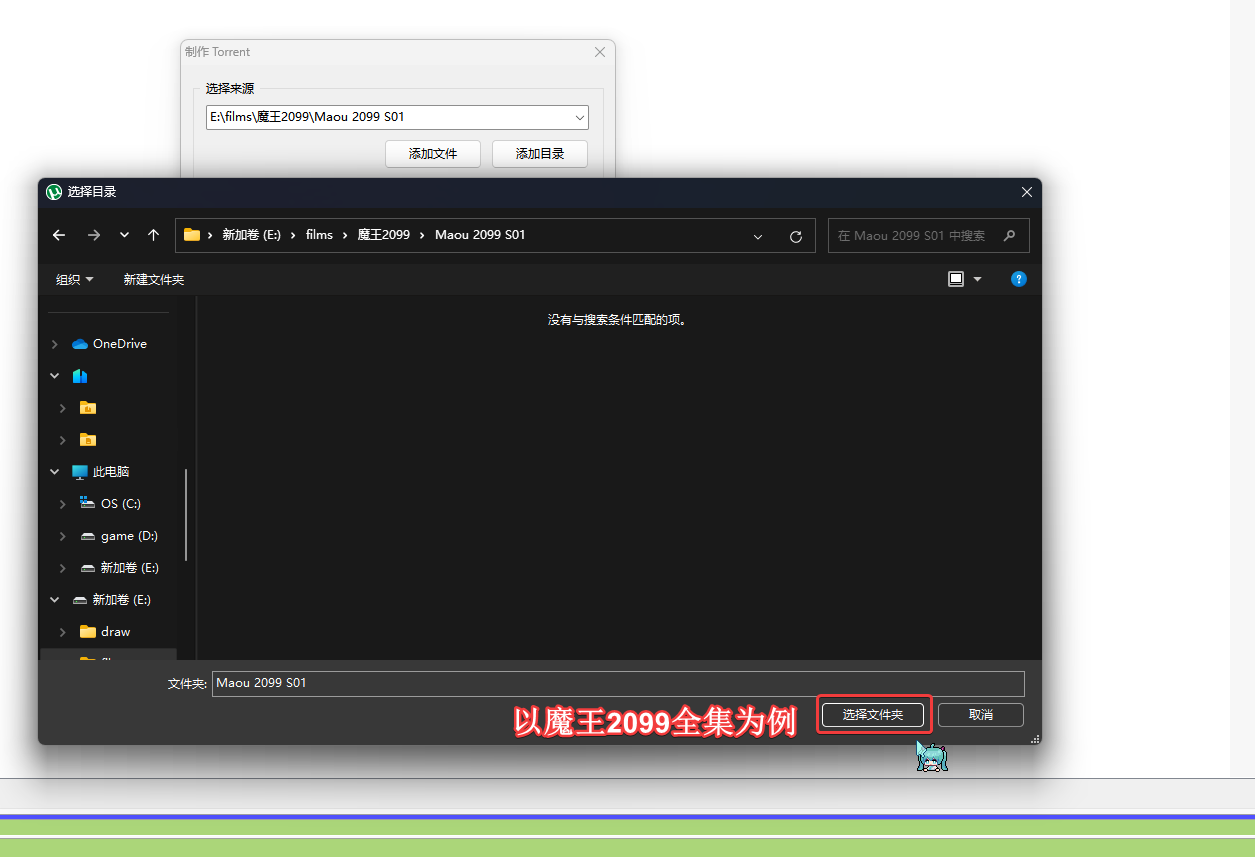1255x857 pixels.
Task: Confirm with the 选择文件夹 button
Action: tap(873, 715)
